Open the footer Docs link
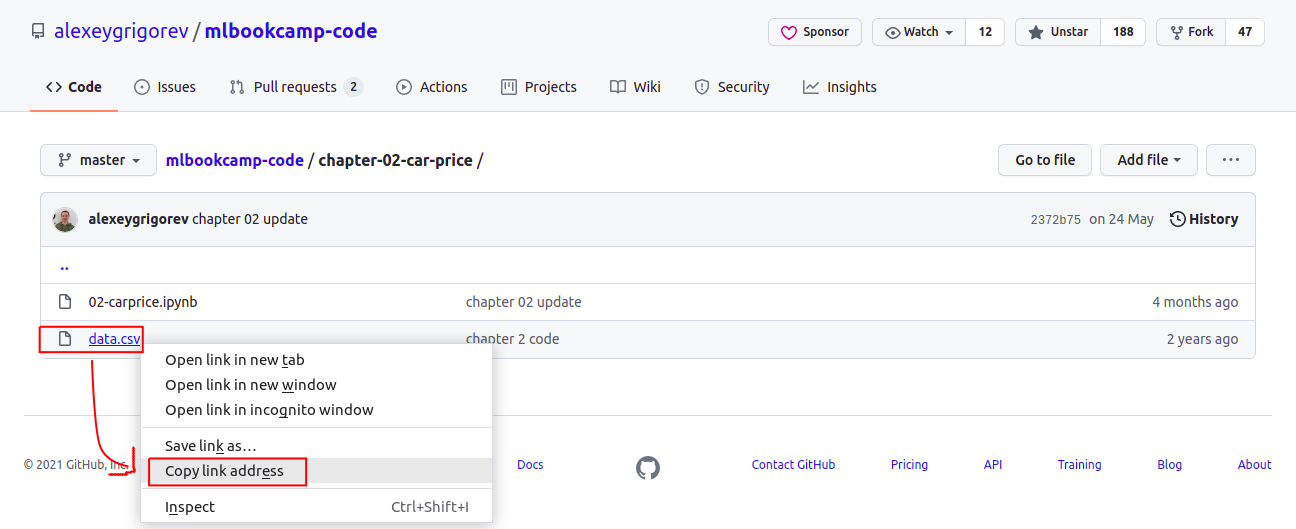This screenshot has height=529, width=1296. coord(530,465)
